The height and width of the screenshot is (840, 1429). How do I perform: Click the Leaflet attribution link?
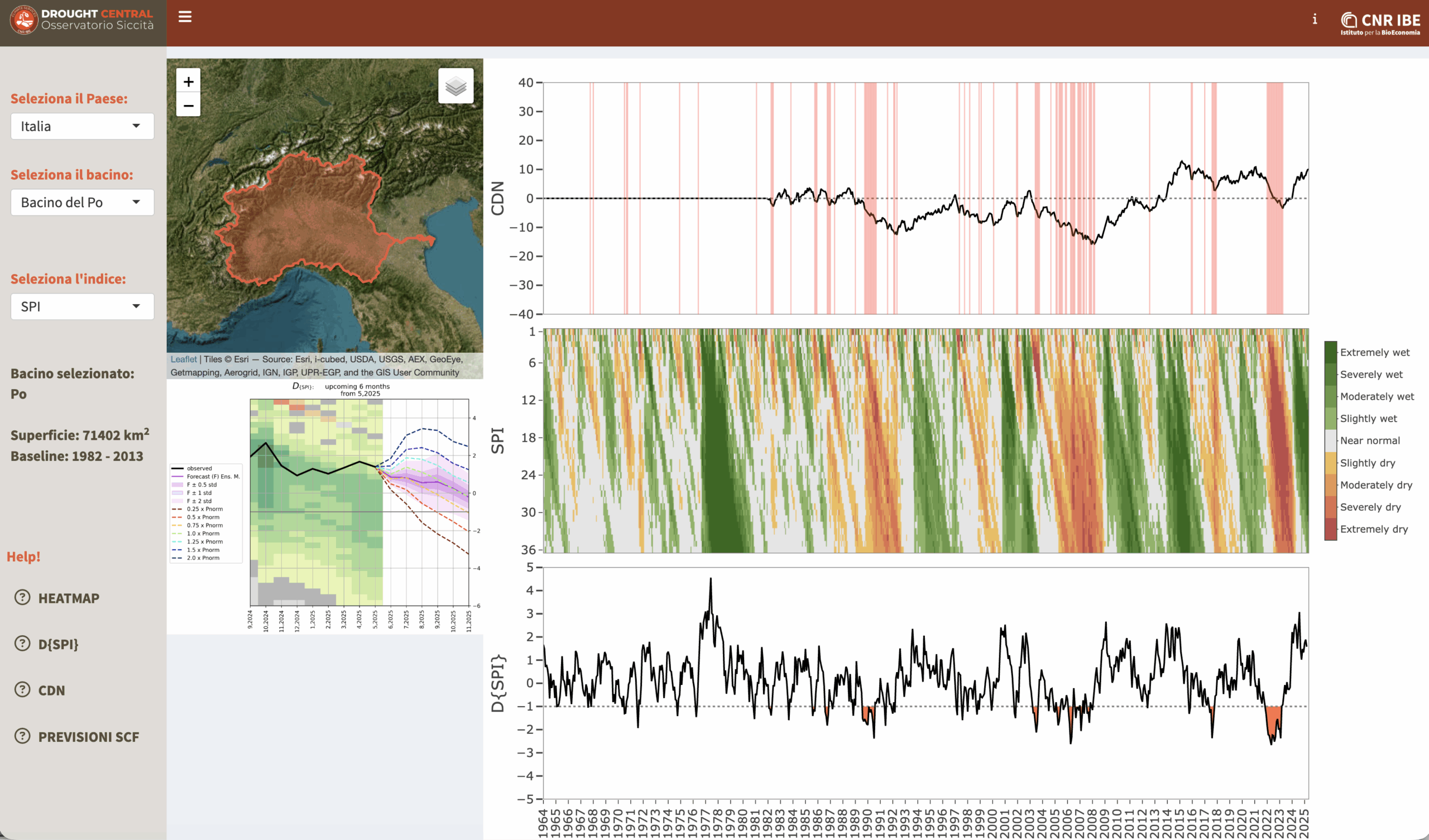point(183,359)
